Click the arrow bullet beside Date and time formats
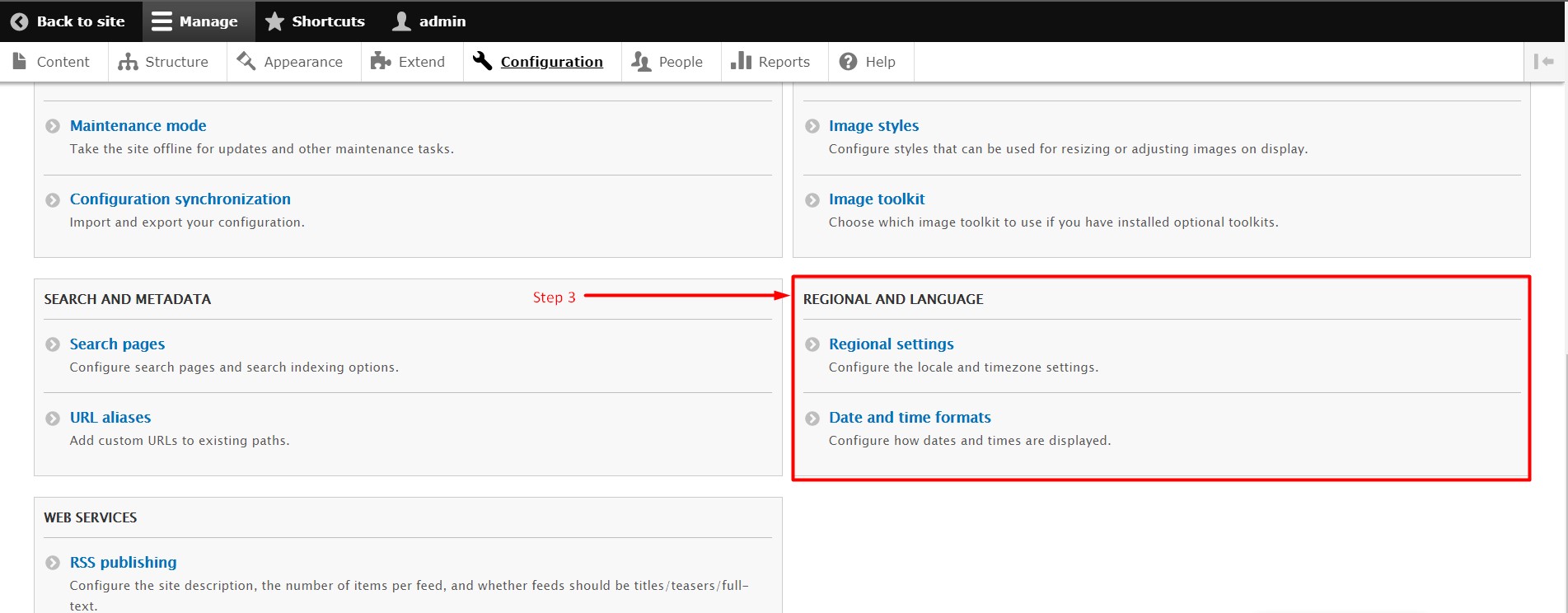1568x613 pixels. tap(812, 418)
